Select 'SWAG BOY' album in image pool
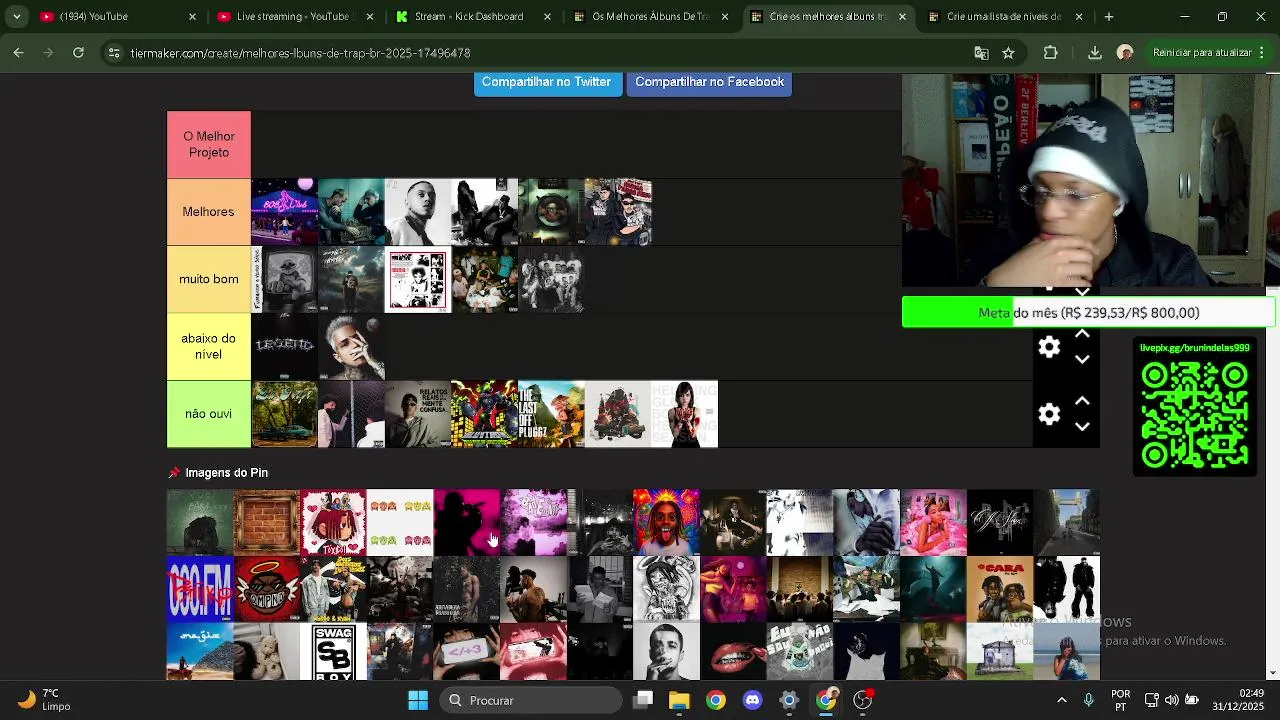The height and width of the screenshot is (720, 1280). (333, 652)
